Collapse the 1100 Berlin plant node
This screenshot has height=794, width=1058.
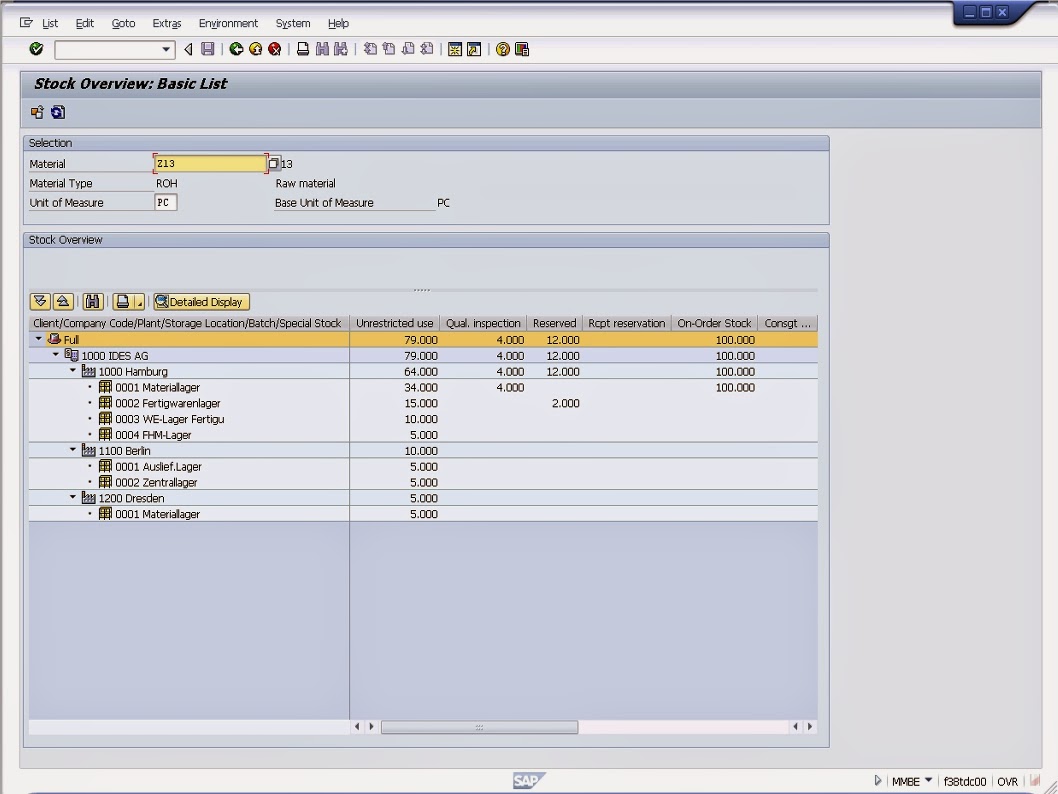(73, 450)
